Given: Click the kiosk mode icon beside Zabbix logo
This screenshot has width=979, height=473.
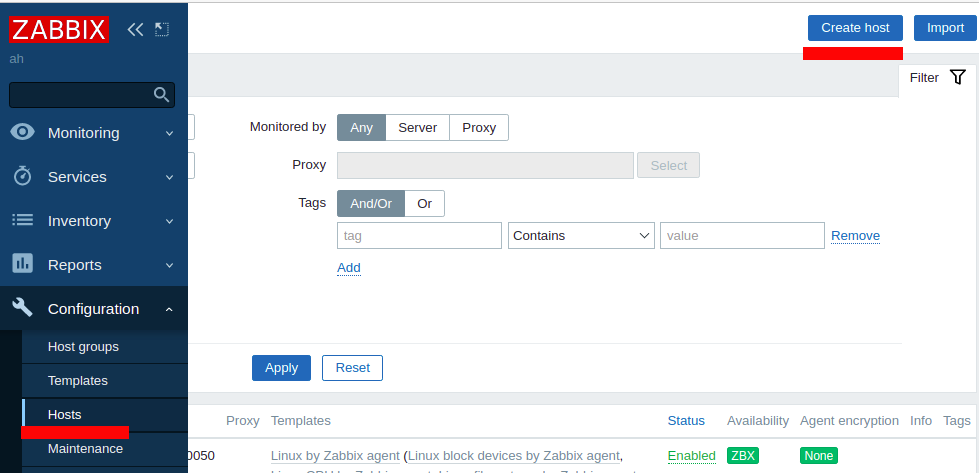Looking at the screenshot, I should click(x=162, y=29).
